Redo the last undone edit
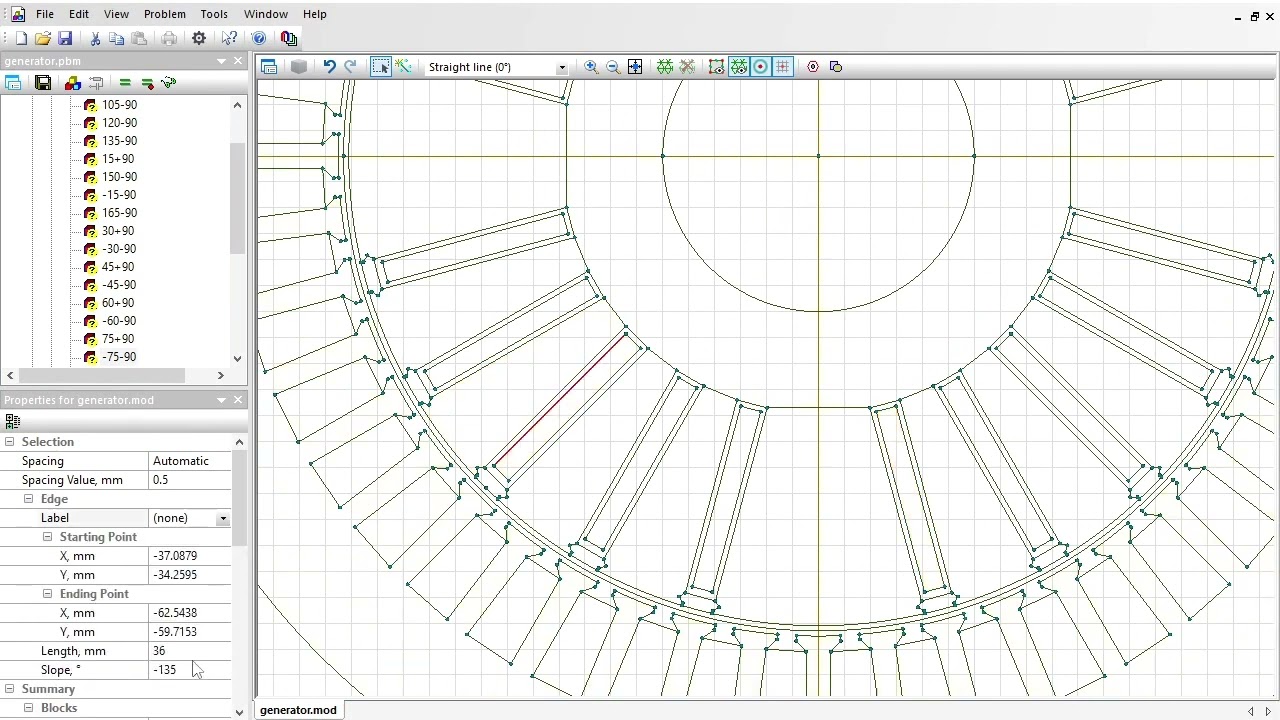Screen dimensions: 1280x720 click(350, 67)
